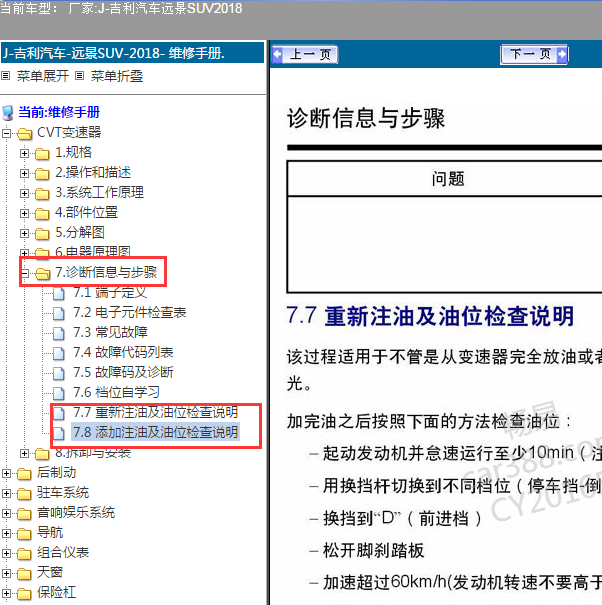Select the 1.规格 tree label

[73, 152]
